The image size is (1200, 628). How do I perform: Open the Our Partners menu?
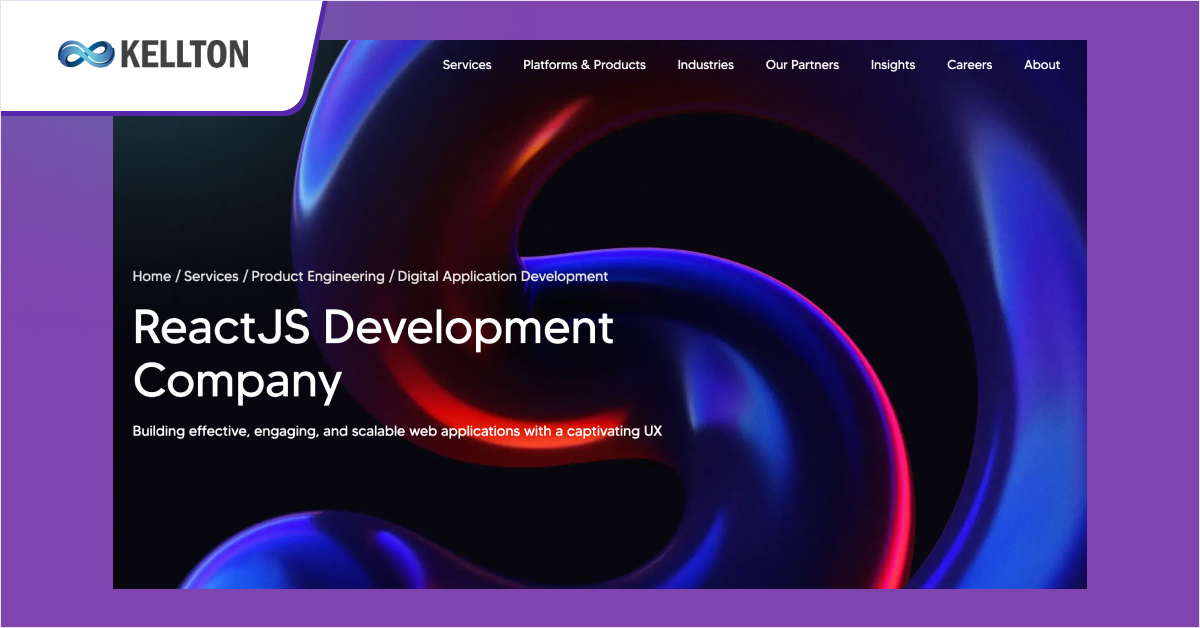coord(802,65)
